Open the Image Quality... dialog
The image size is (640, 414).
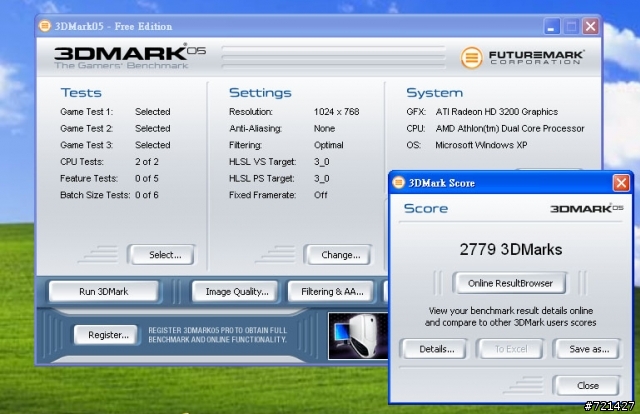click(x=236, y=292)
